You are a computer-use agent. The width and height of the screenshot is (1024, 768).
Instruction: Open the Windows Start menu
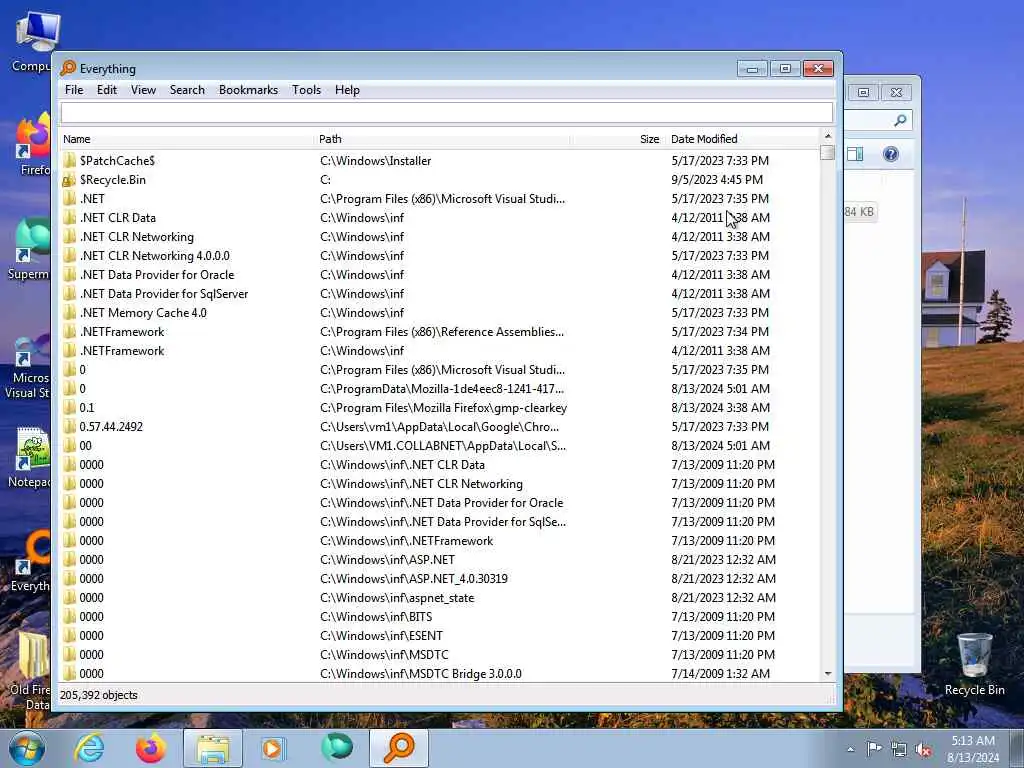[26, 748]
